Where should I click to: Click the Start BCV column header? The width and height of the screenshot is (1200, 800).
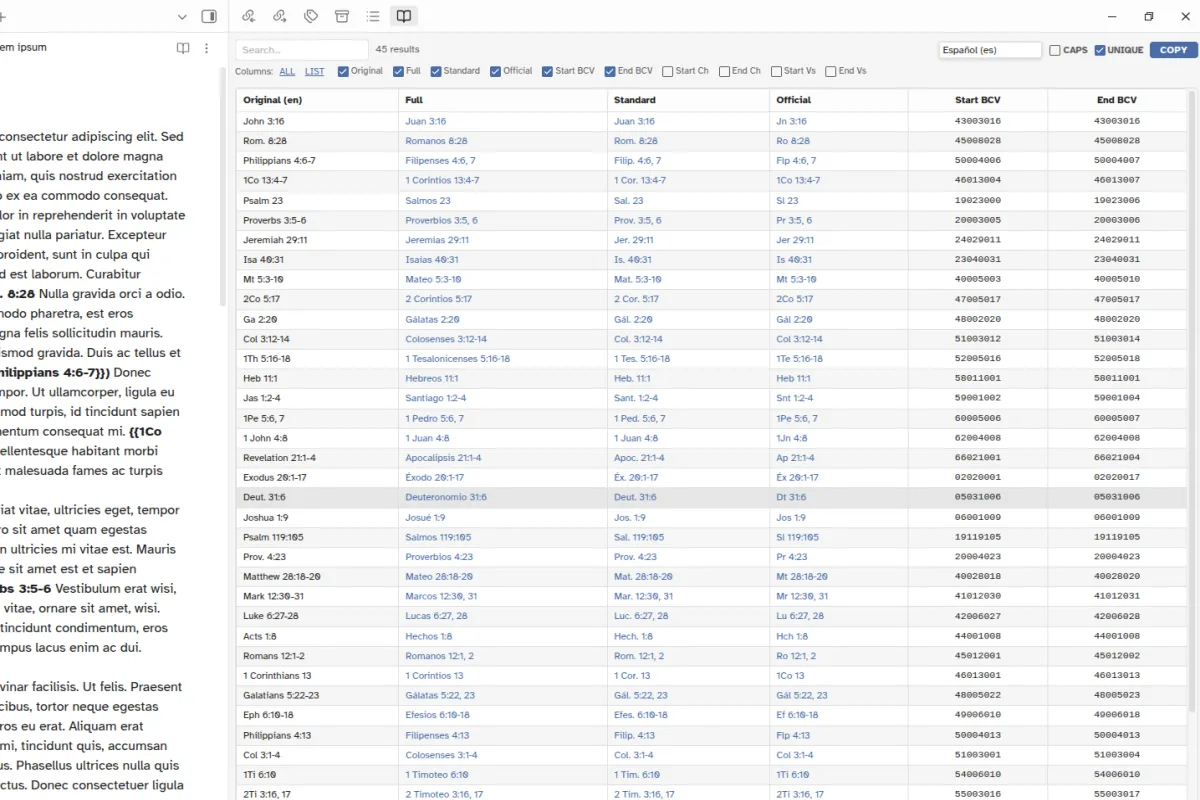click(978, 100)
